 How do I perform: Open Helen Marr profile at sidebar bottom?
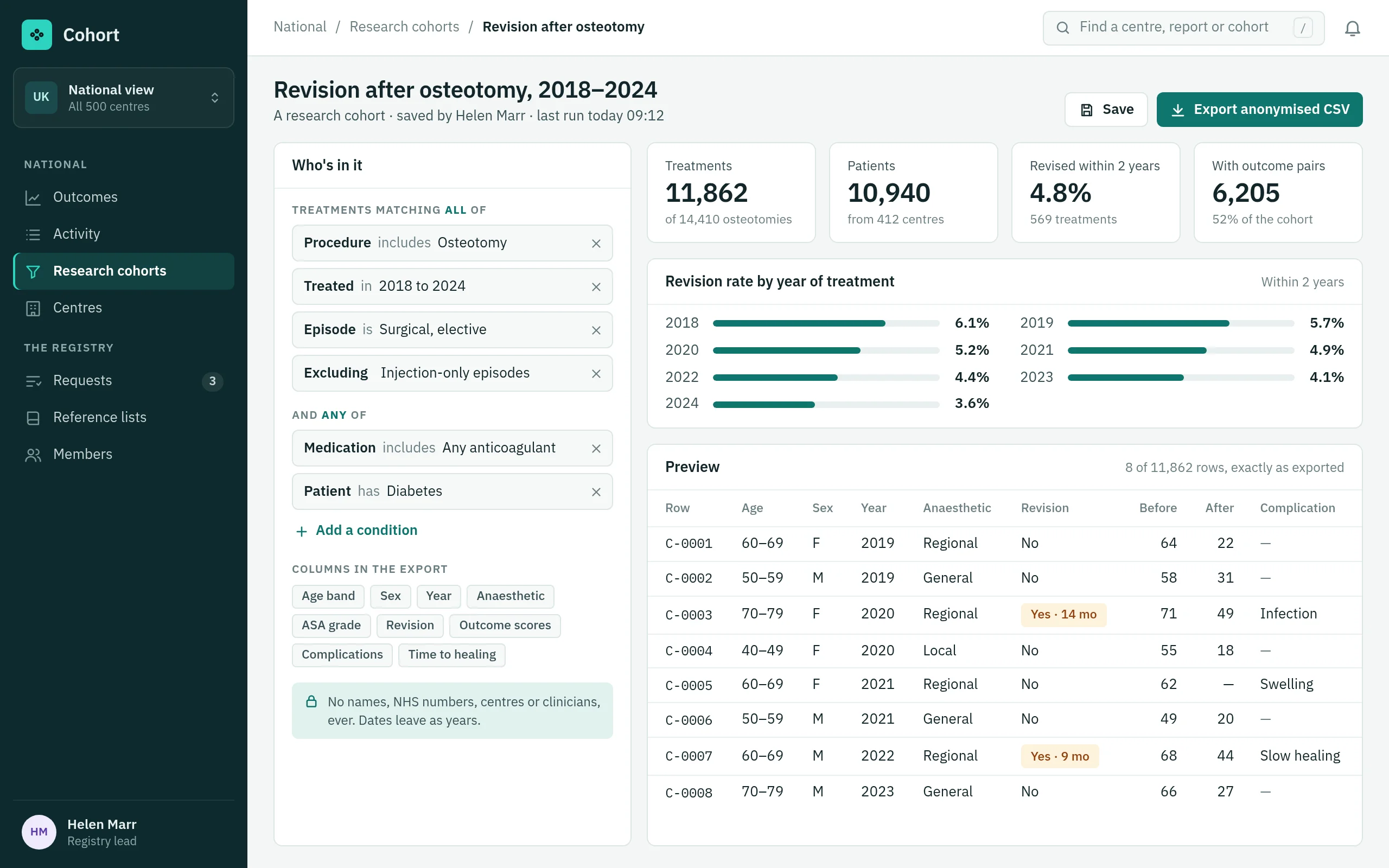point(123,832)
